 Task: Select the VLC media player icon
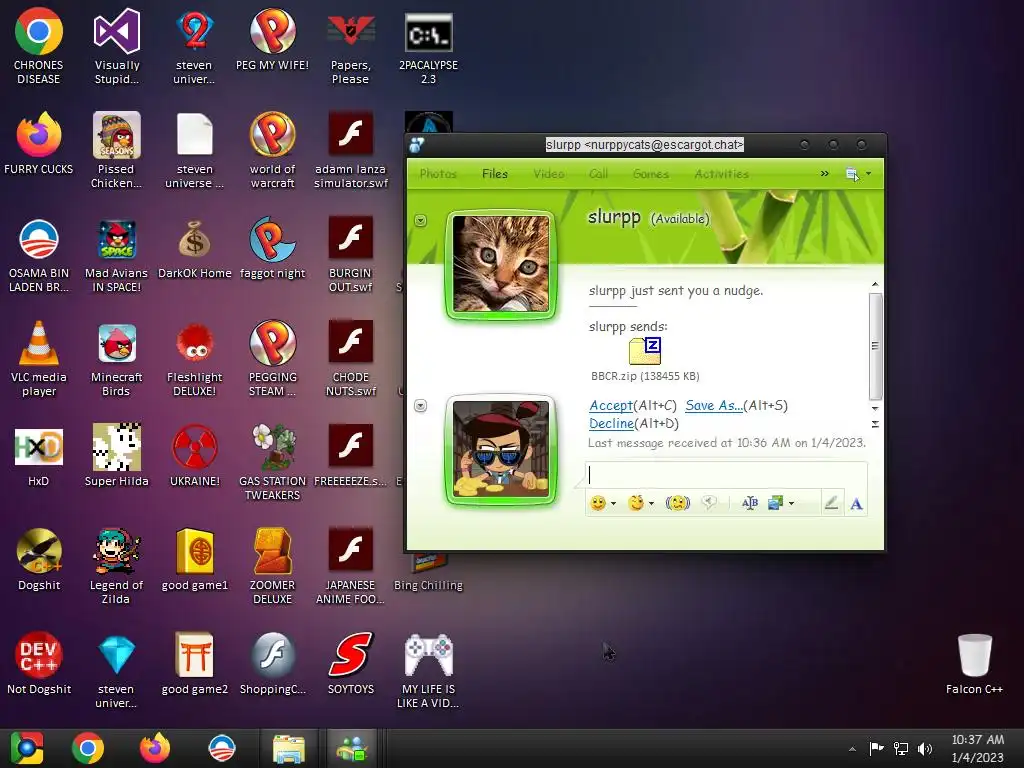click(39, 359)
